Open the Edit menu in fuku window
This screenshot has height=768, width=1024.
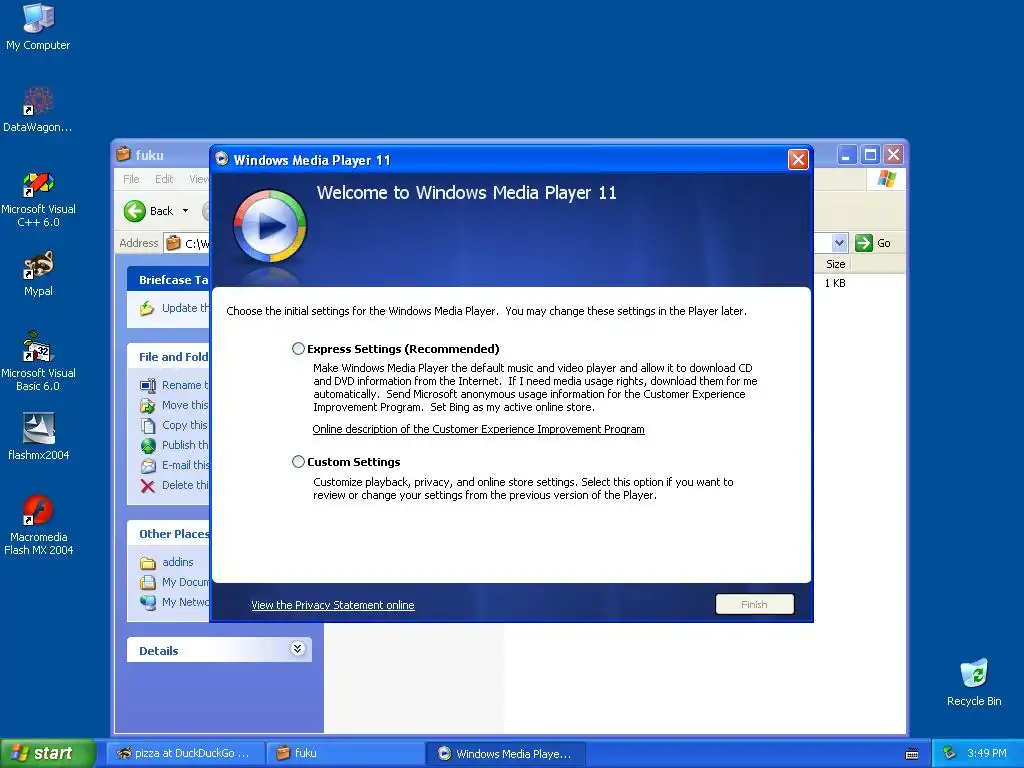point(164,179)
